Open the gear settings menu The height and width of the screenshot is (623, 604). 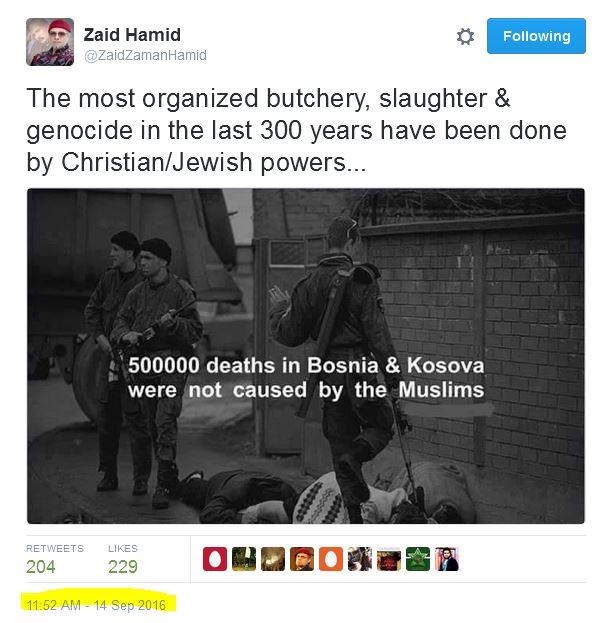tap(465, 37)
